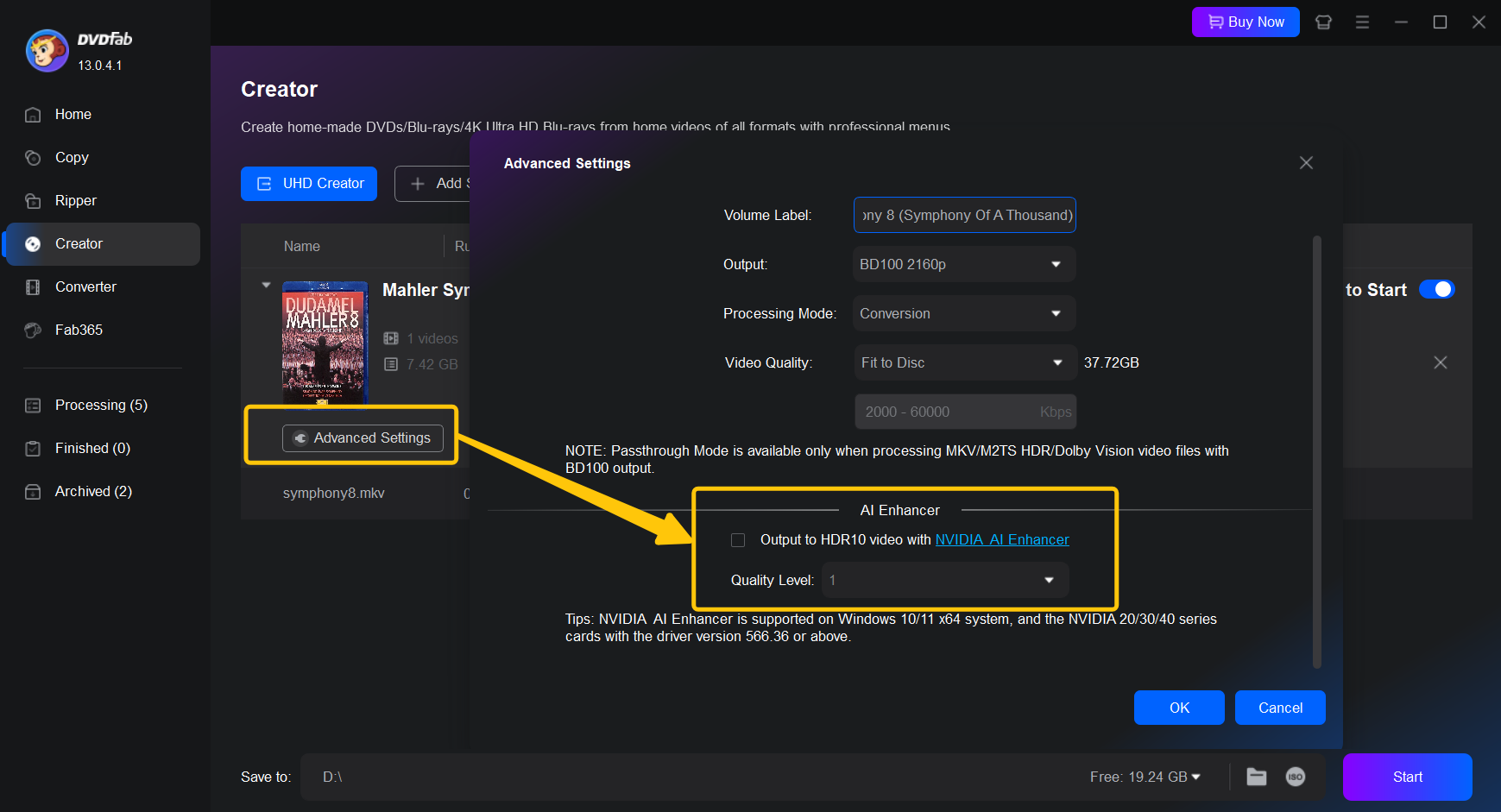Screen dimensions: 1501x812
Task: Edit the Volume Label field
Action: tap(964, 215)
